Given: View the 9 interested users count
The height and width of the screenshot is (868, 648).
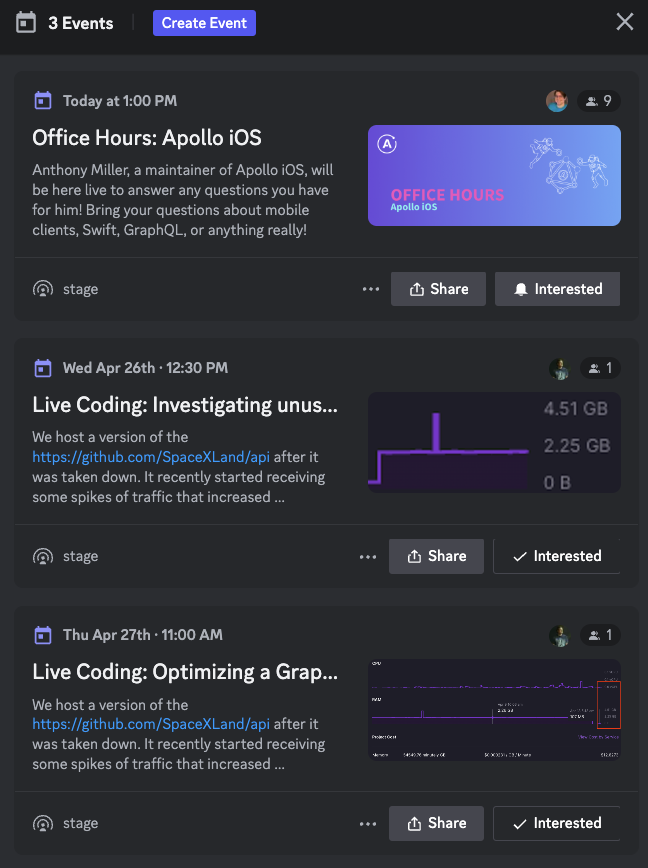Looking at the screenshot, I should [x=599, y=101].
